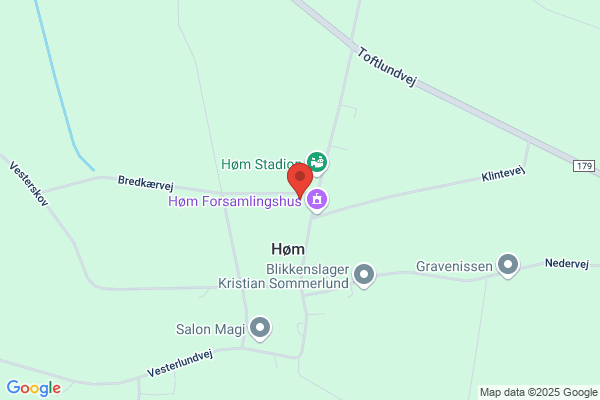
Task: Select the Toftlundvej road label
Action: click(386, 67)
